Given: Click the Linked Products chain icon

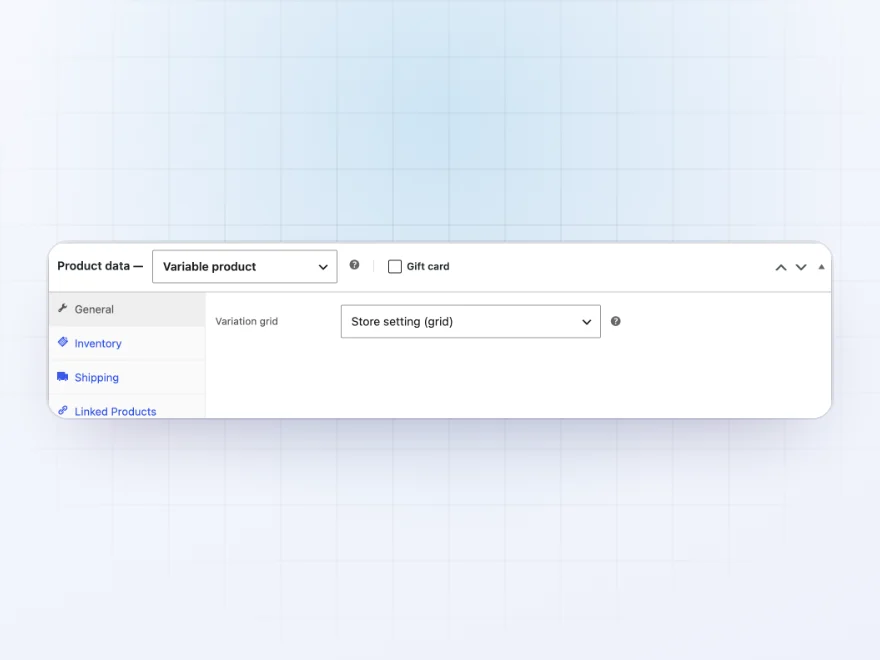Looking at the screenshot, I should [63, 410].
